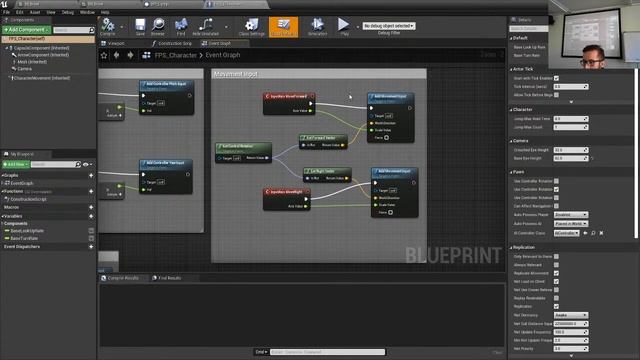Click the My Blueprint search magnifier icon

[78, 164]
